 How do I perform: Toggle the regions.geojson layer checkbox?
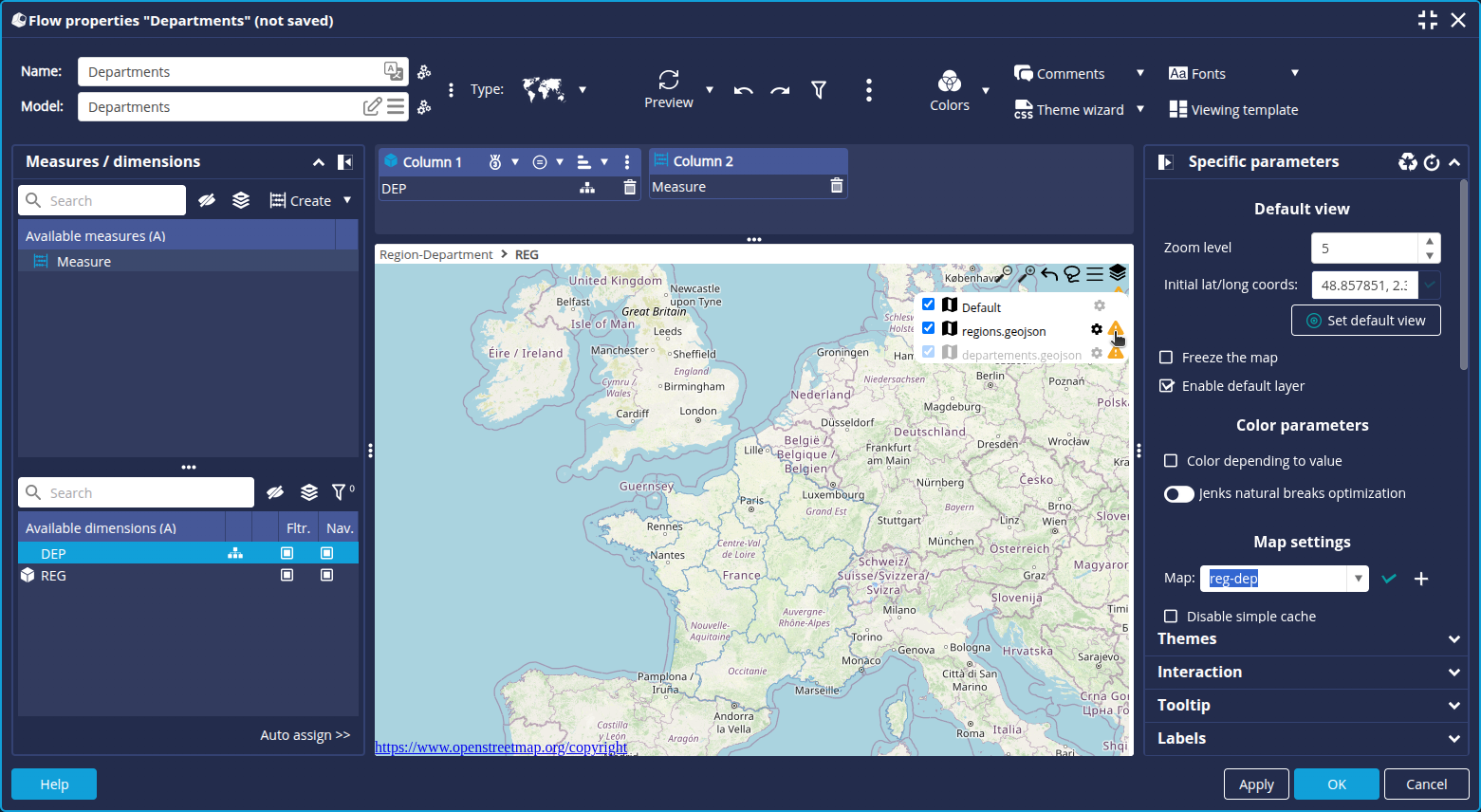point(929,327)
